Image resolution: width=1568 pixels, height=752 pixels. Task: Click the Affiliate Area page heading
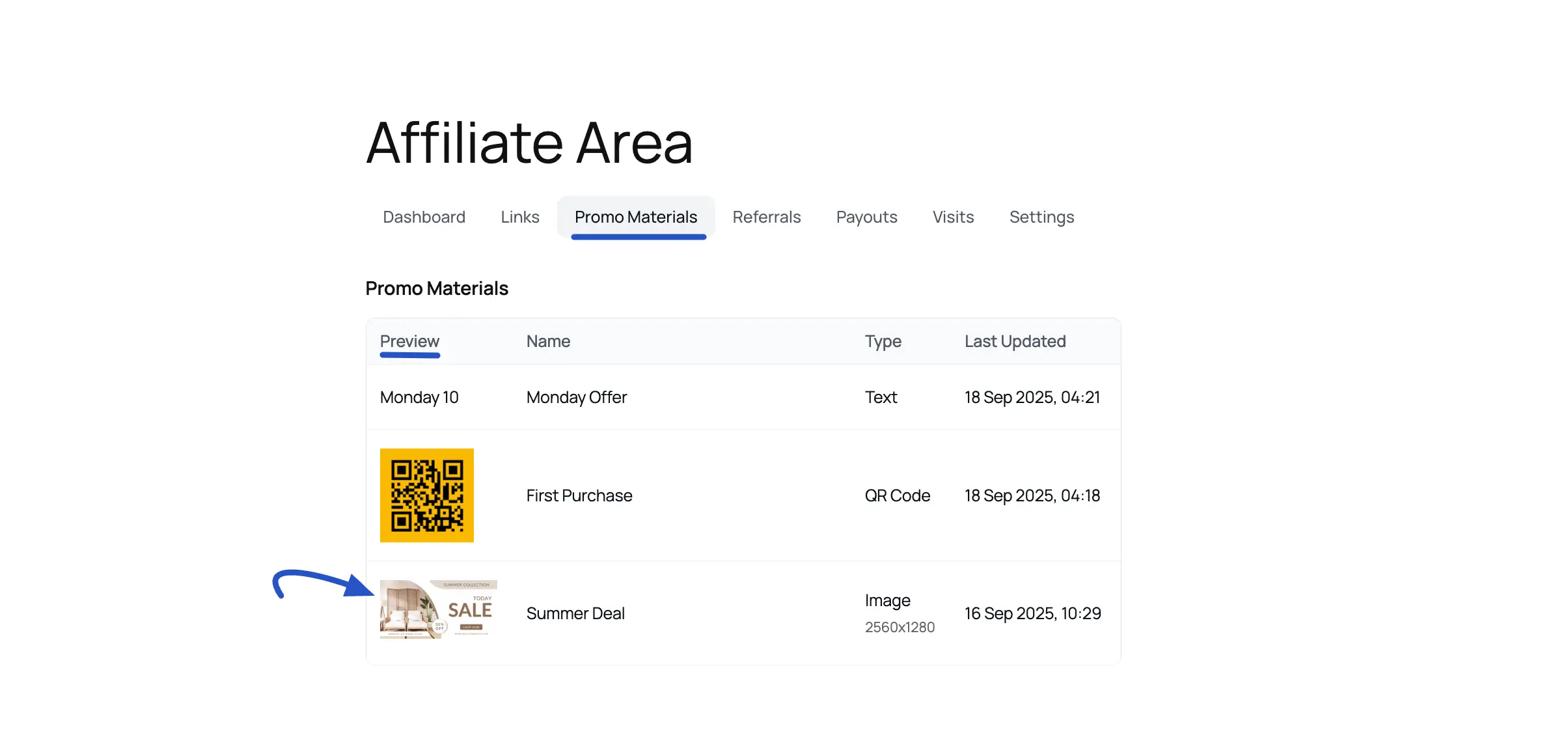tap(529, 143)
